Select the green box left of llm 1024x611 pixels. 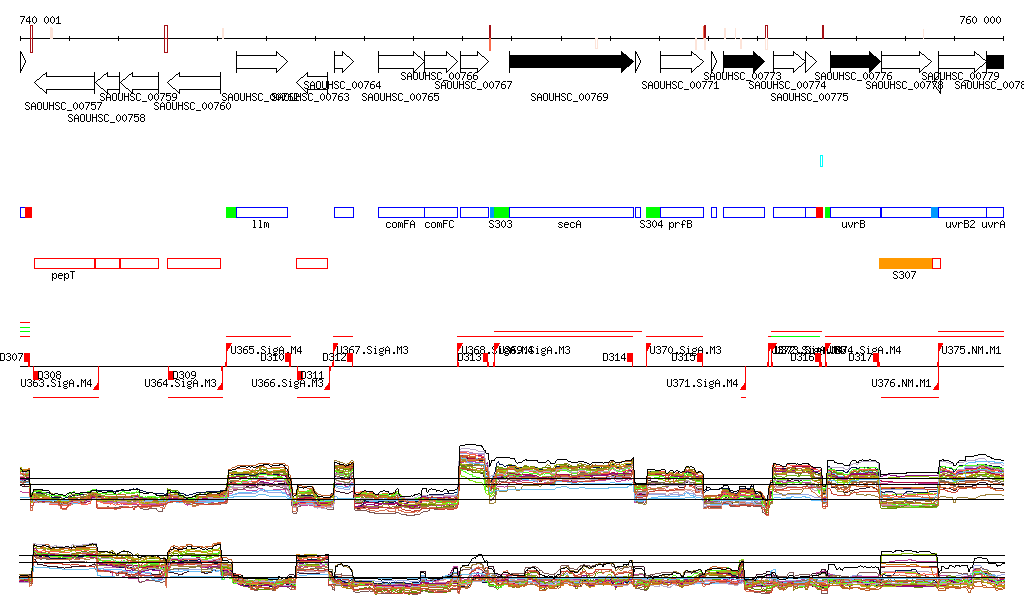231,212
